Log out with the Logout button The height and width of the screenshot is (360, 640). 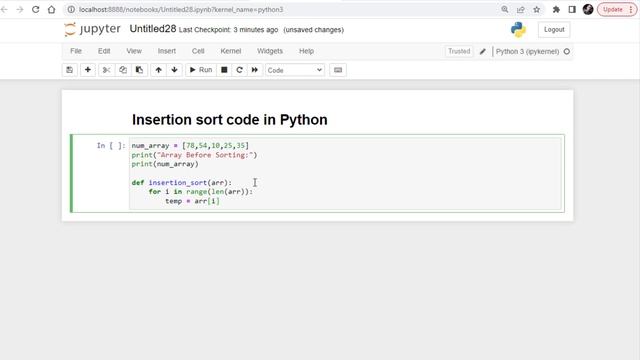point(554,29)
